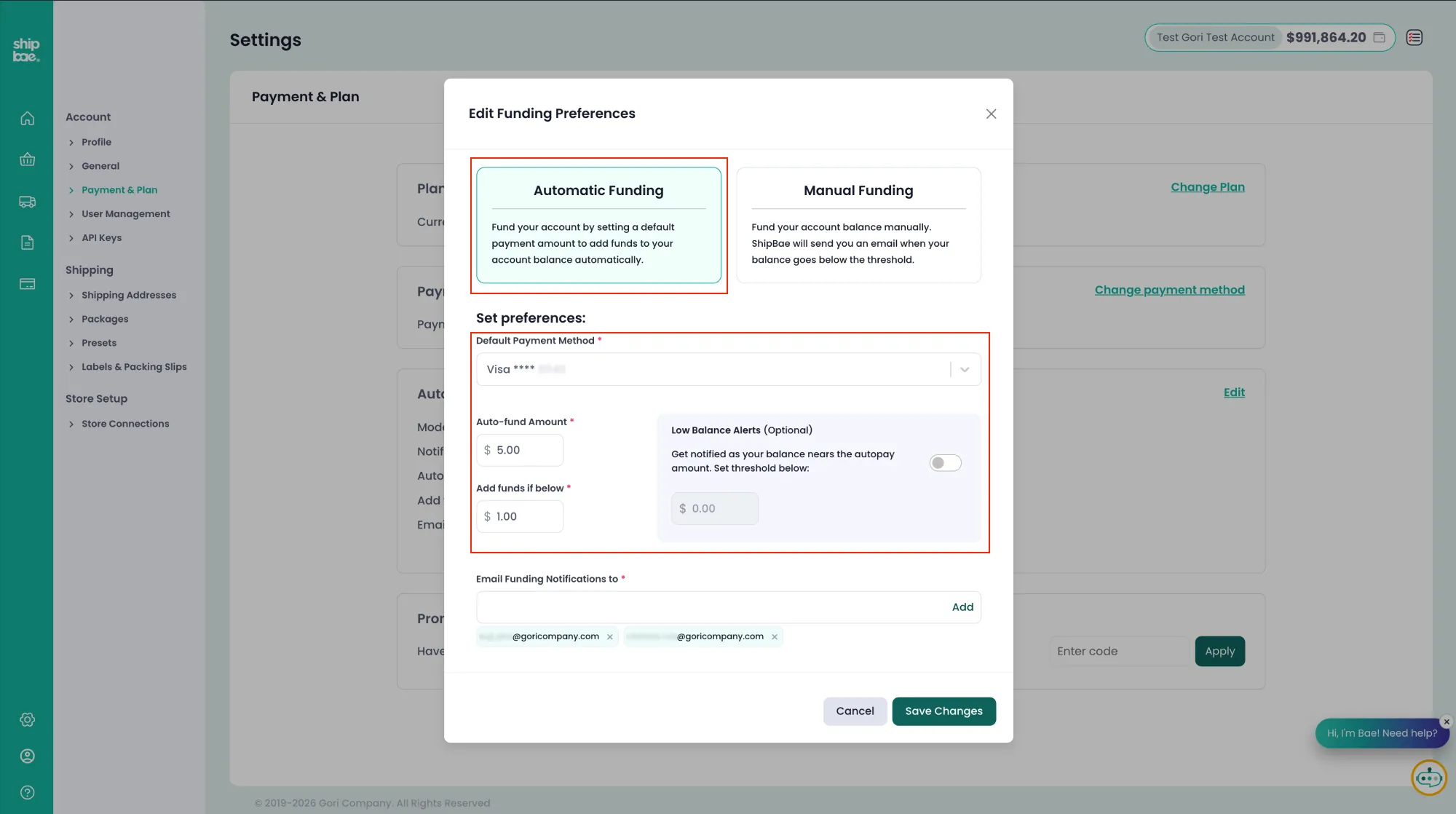Go to API Keys settings section
The image size is (1456, 814).
(101, 238)
